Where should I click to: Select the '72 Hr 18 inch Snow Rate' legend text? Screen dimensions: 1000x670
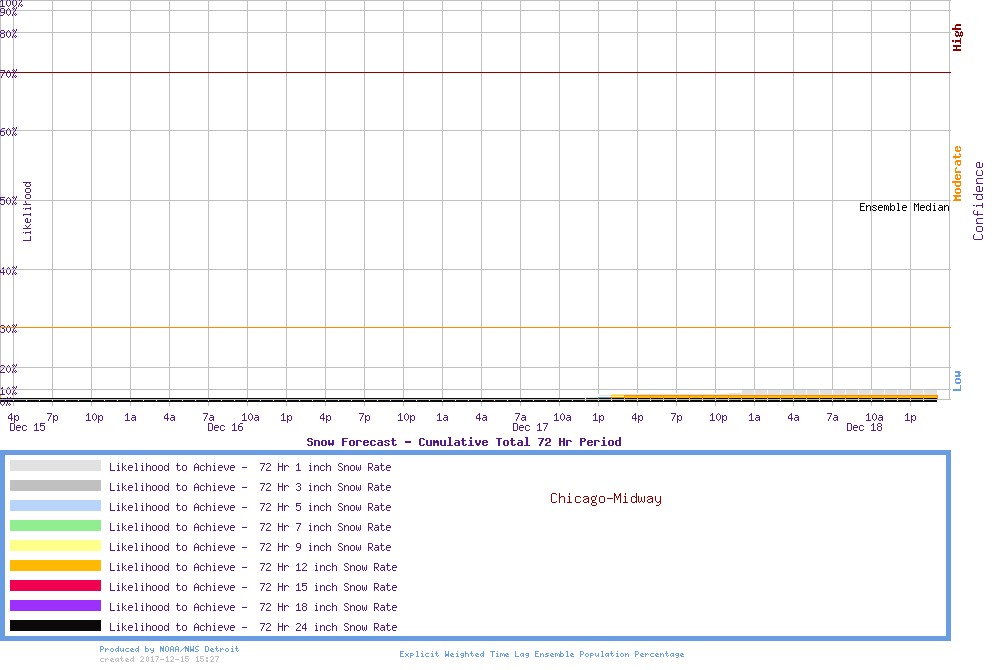point(328,608)
